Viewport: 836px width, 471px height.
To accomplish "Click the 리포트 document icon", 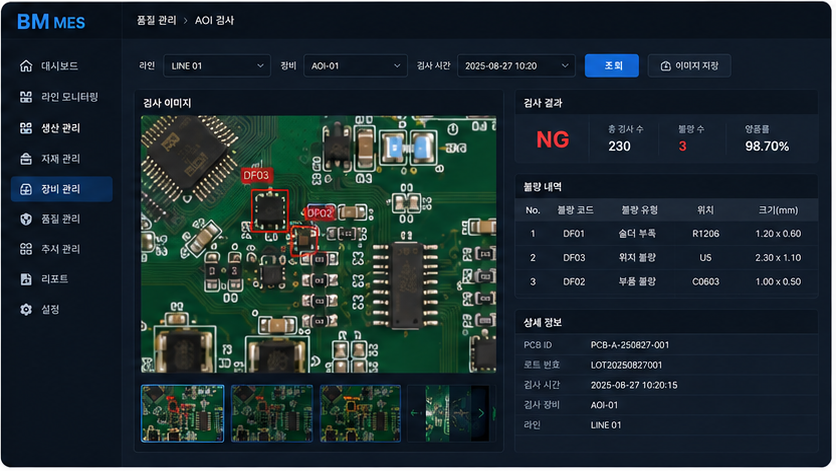I will (26, 279).
